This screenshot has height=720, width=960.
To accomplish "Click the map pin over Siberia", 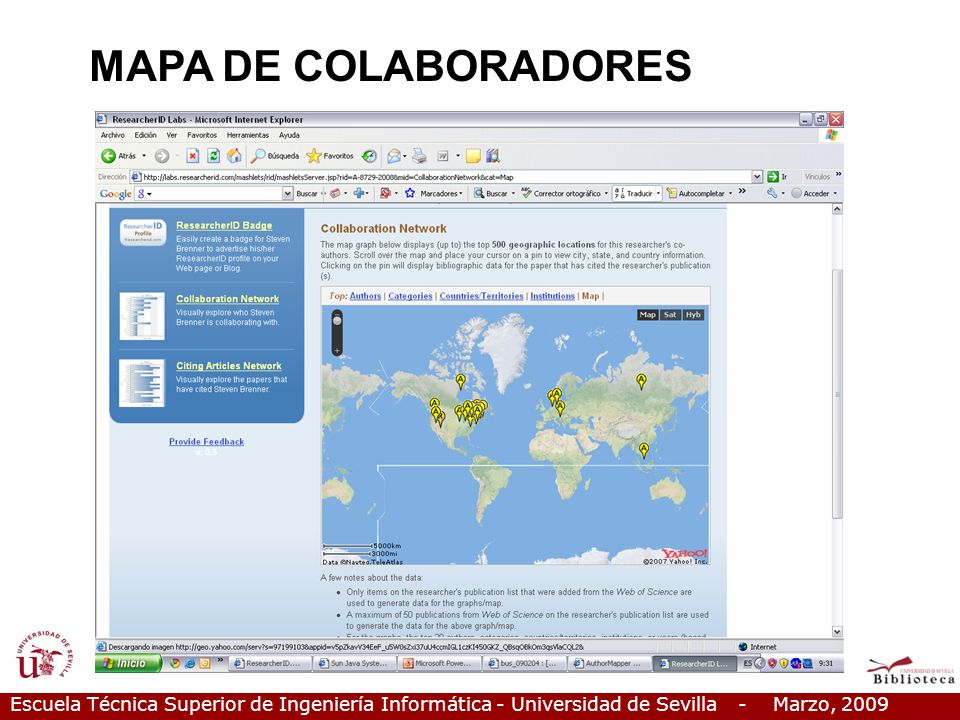I will click(641, 381).
